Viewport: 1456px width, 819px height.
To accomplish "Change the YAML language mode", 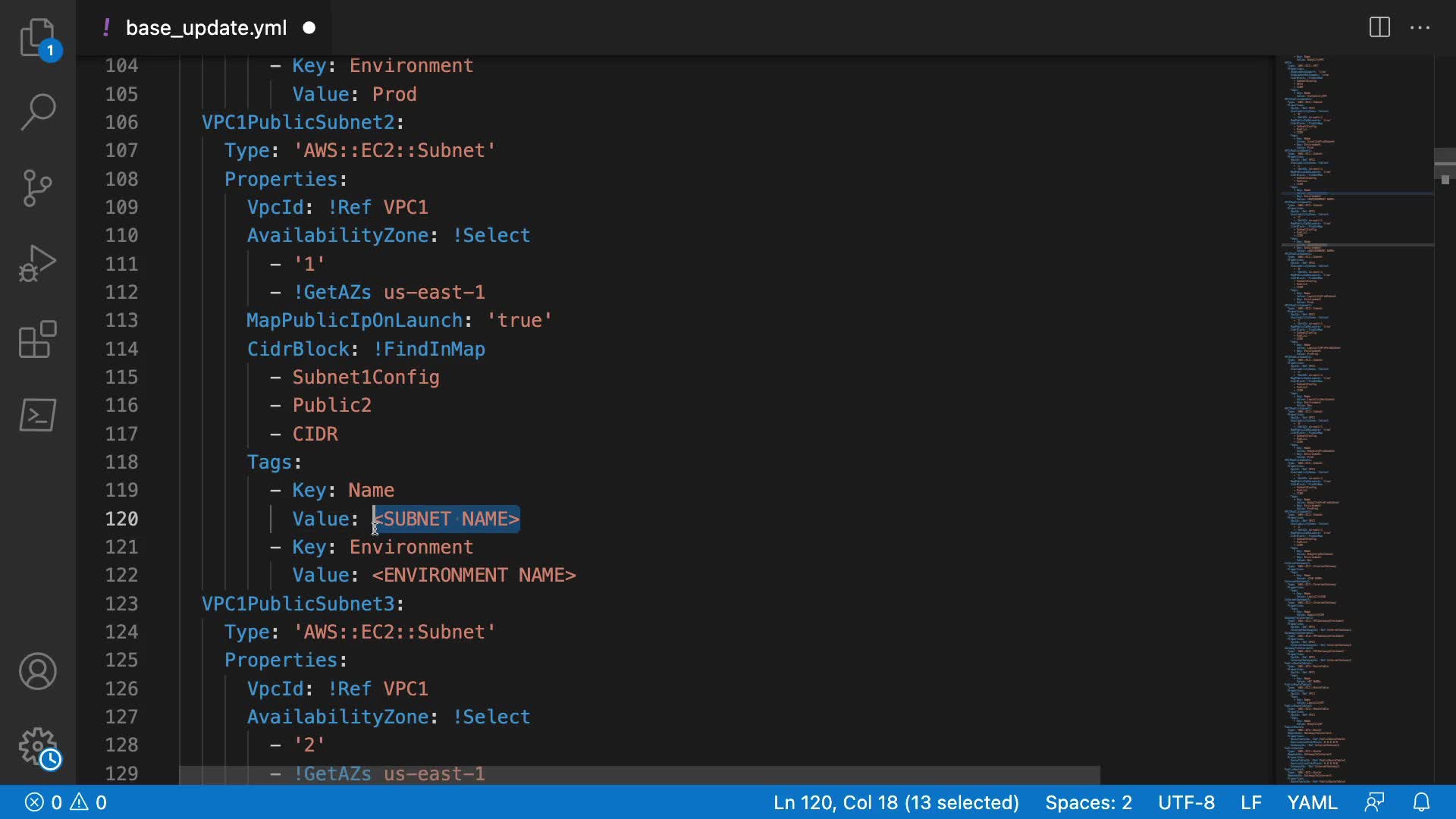I will 1312,802.
